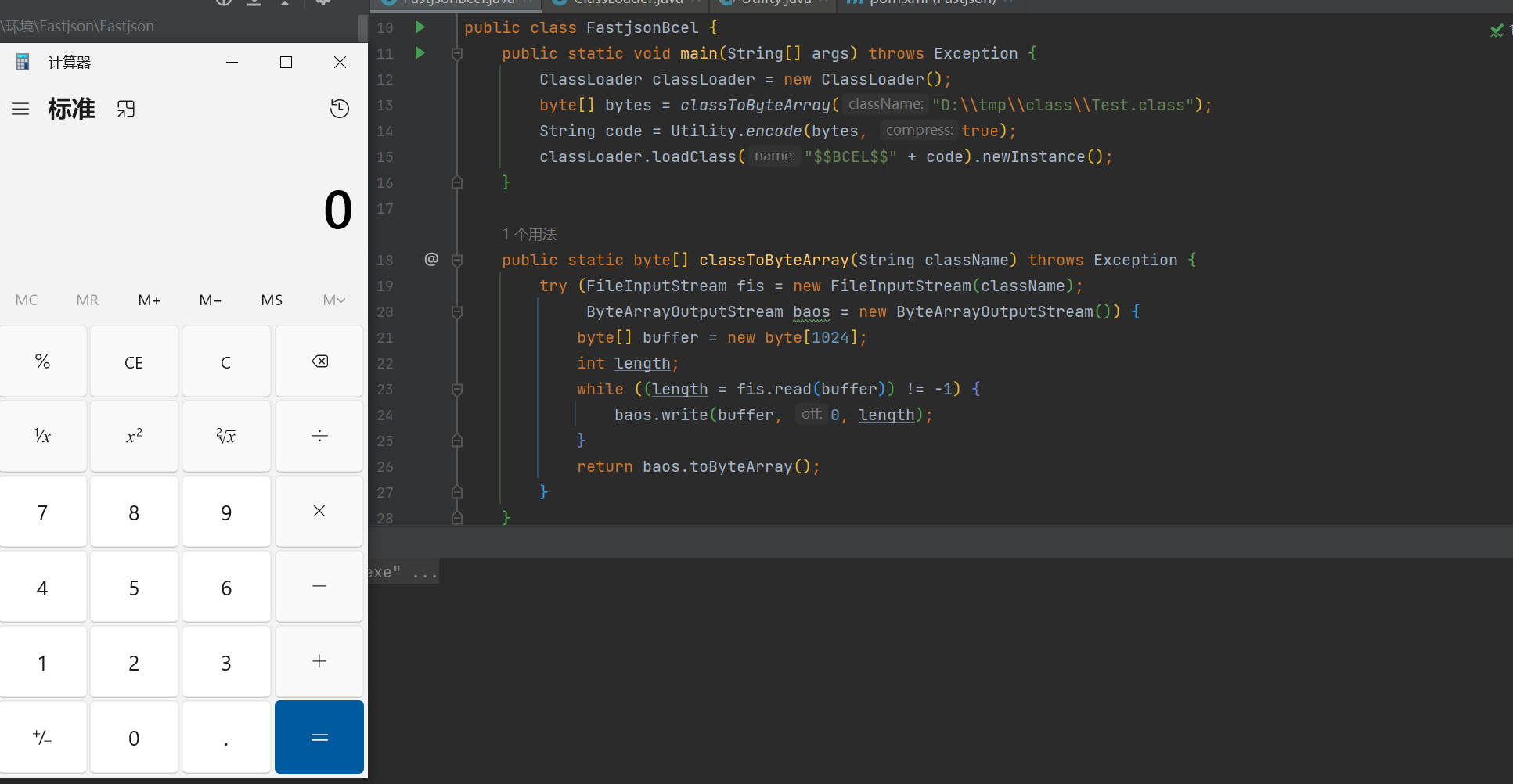
Task: Open the M∨ memory list dropdown
Action: point(334,300)
